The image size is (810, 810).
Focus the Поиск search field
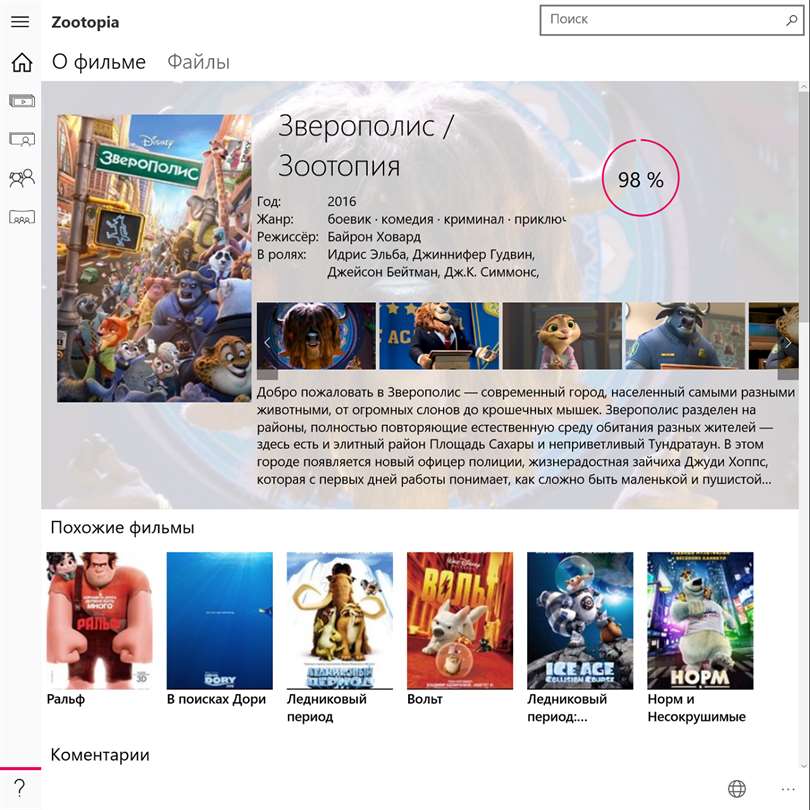pos(672,20)
